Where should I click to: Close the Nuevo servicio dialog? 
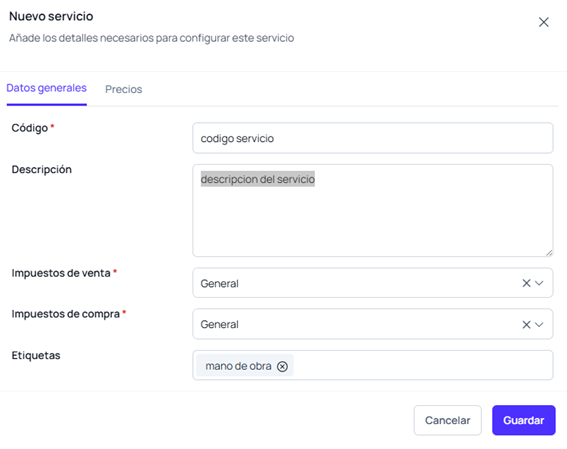click(543, 22)
